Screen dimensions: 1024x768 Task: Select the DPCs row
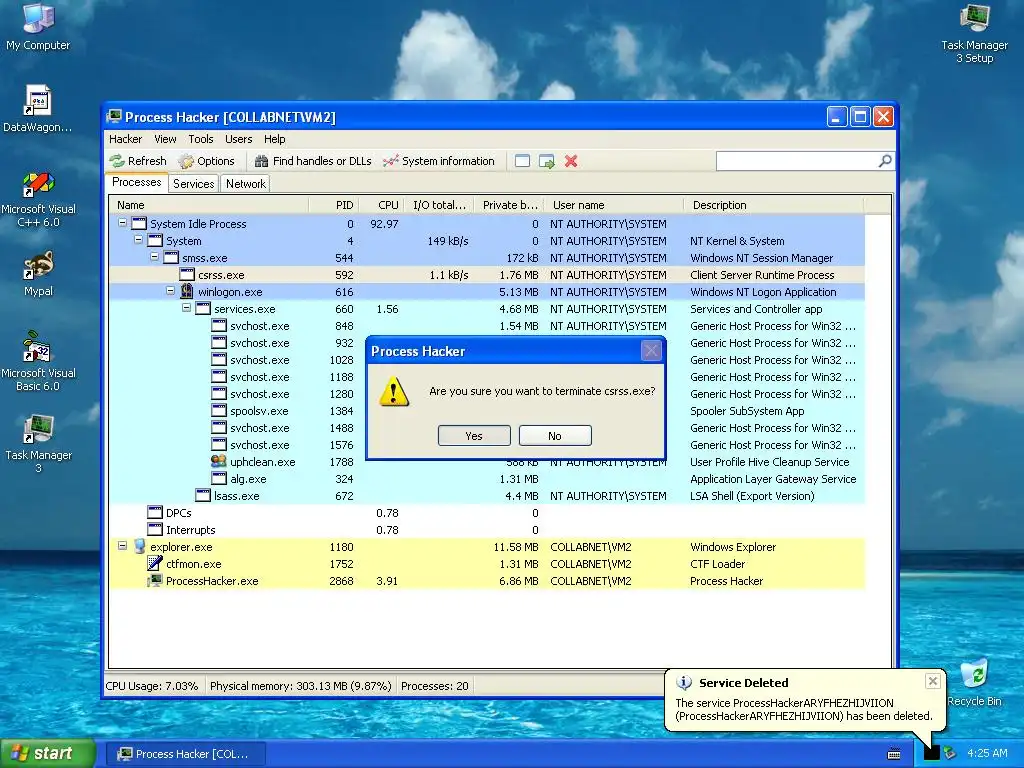[487, 513]
